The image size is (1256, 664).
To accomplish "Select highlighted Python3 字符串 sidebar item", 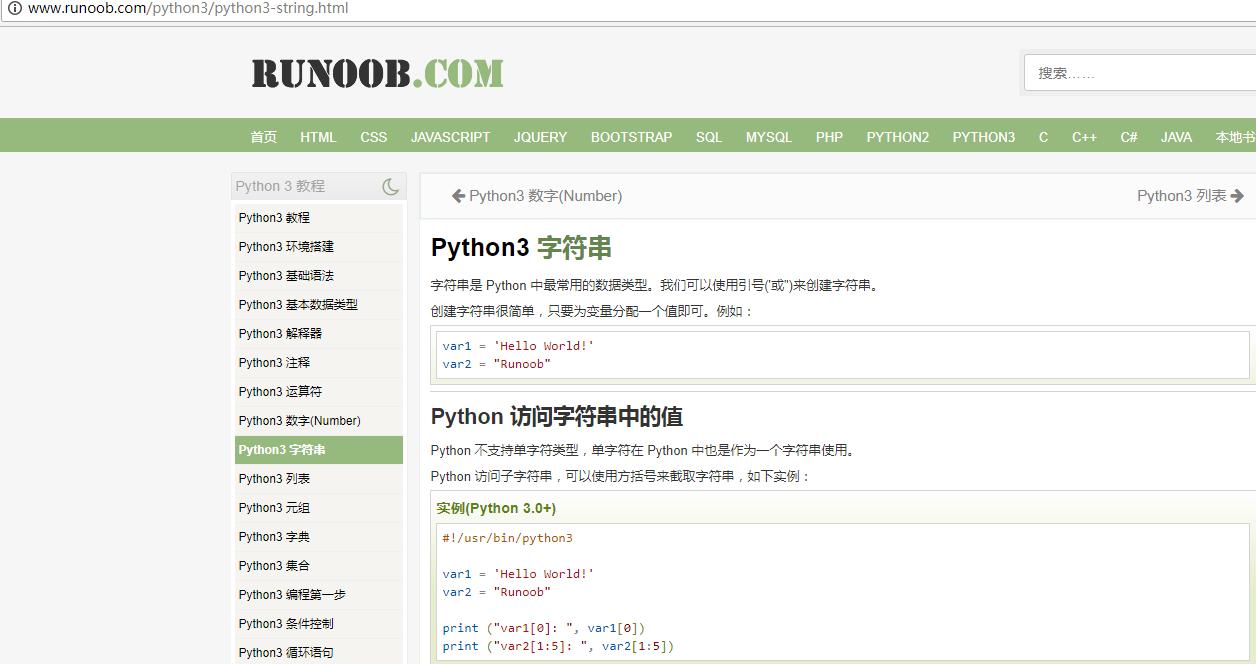I will [x=319, y=450].
